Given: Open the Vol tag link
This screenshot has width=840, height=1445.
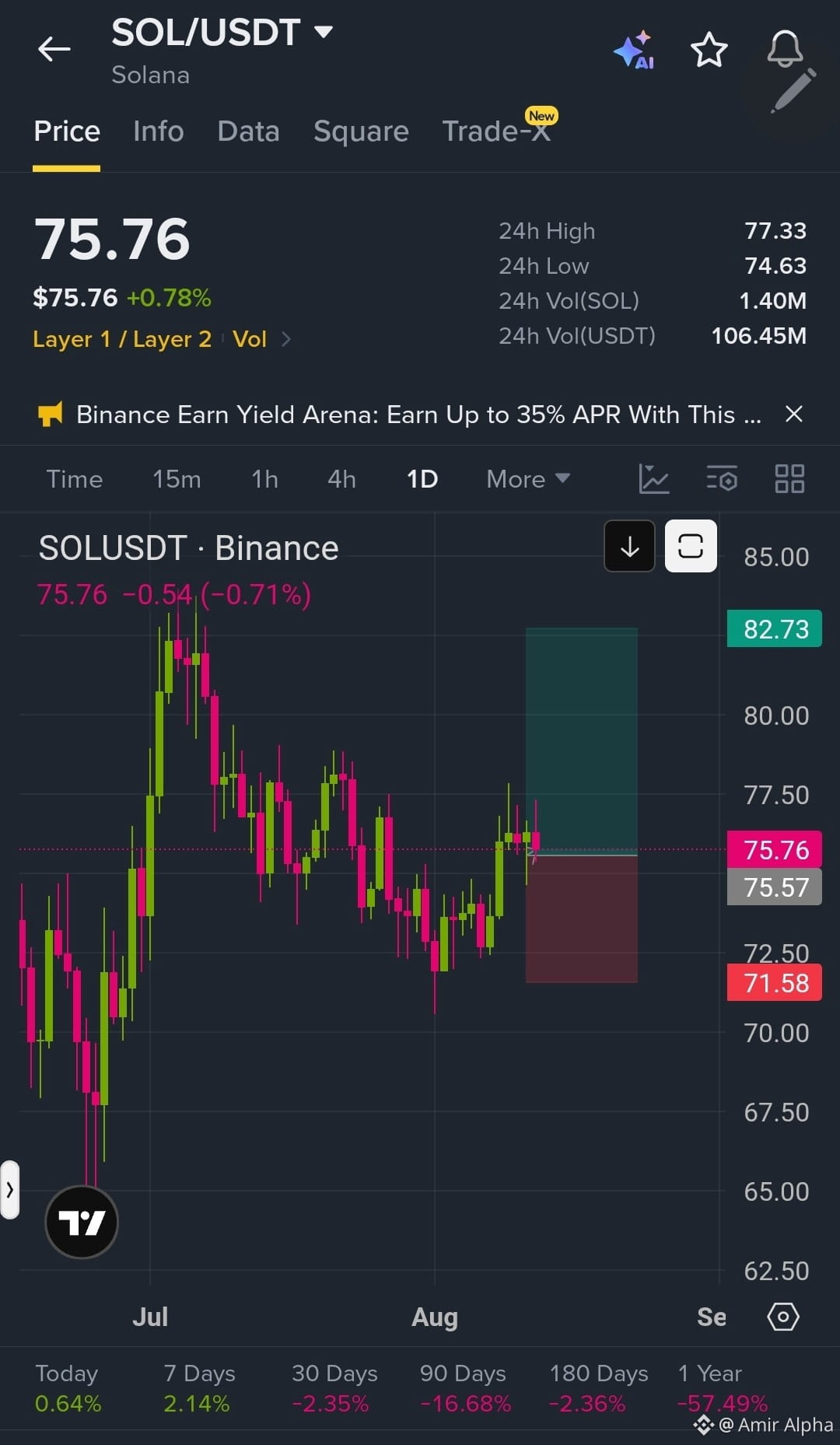Looking at the screenshot, I should (x=250, y=339).
